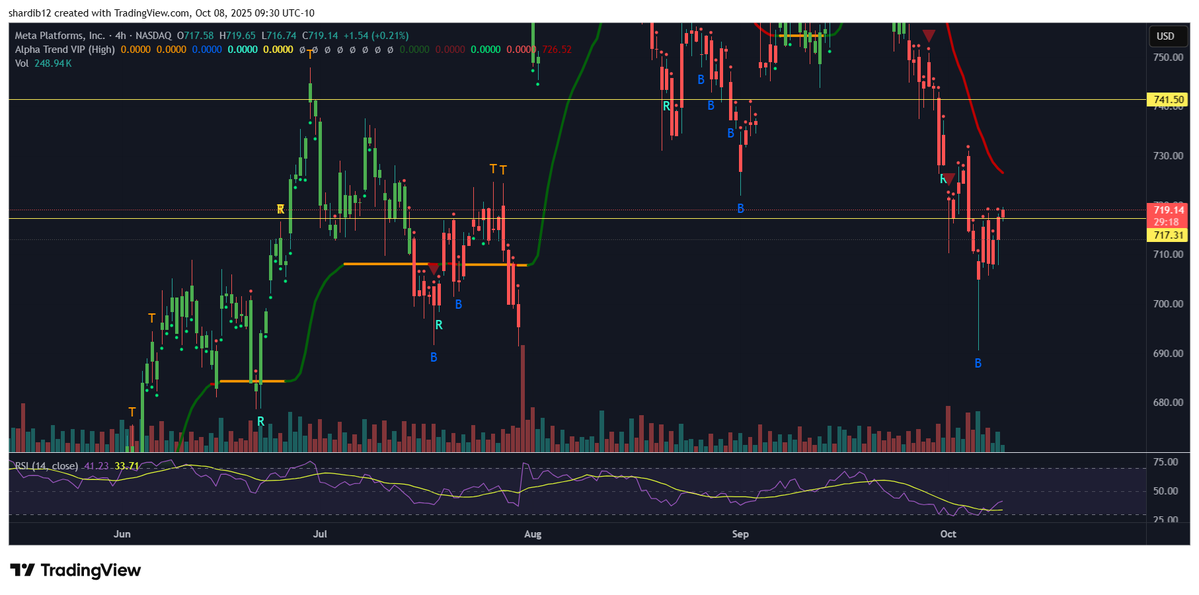Click the 741.50 horizontal line price label

[1168, 100]
